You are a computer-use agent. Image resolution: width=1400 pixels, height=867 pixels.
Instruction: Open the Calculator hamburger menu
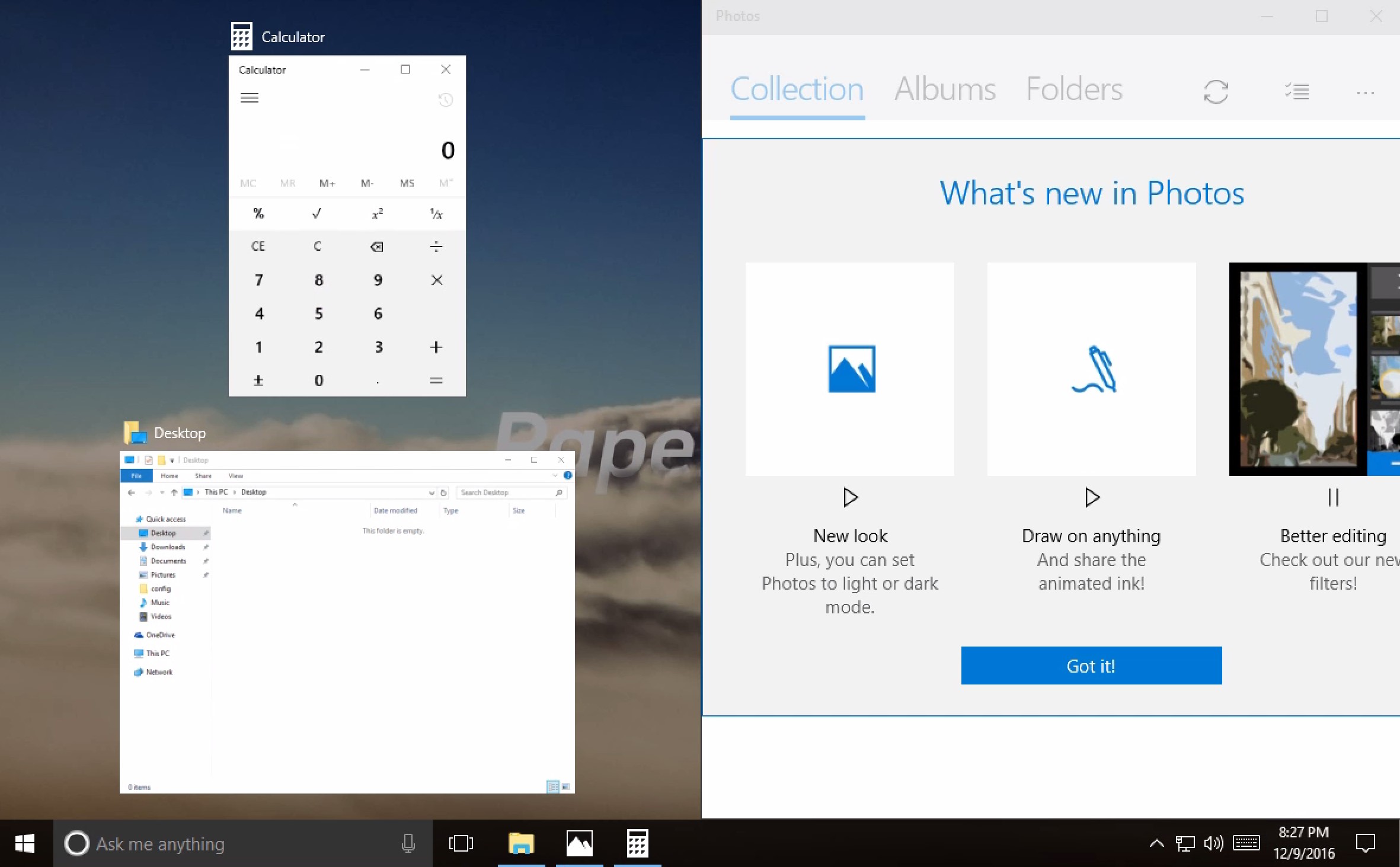(249, 98)
